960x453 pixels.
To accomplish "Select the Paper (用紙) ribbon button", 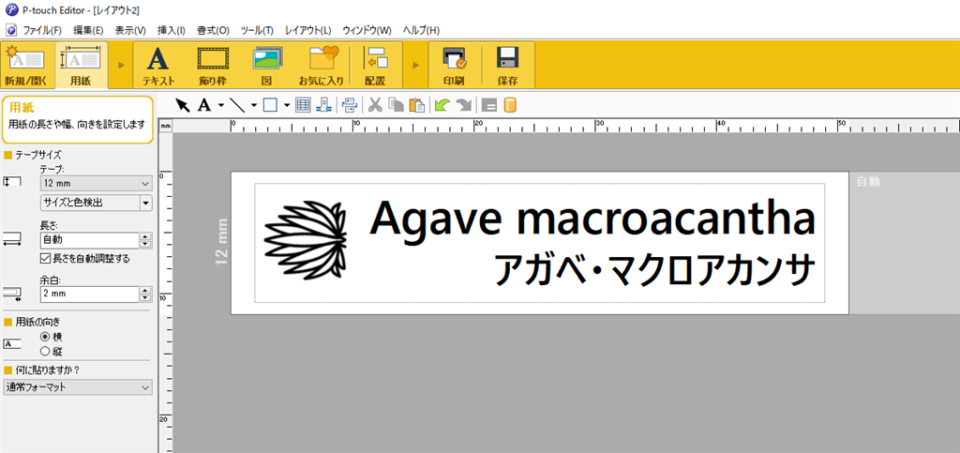I will [x=81, y=65].
